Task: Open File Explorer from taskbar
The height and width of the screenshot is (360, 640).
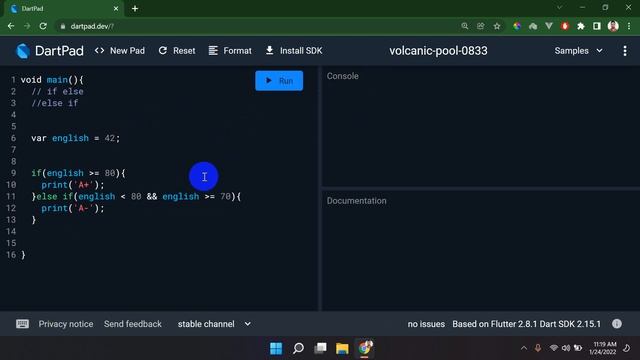Action: pyautogui.click(x=342, y=348)
